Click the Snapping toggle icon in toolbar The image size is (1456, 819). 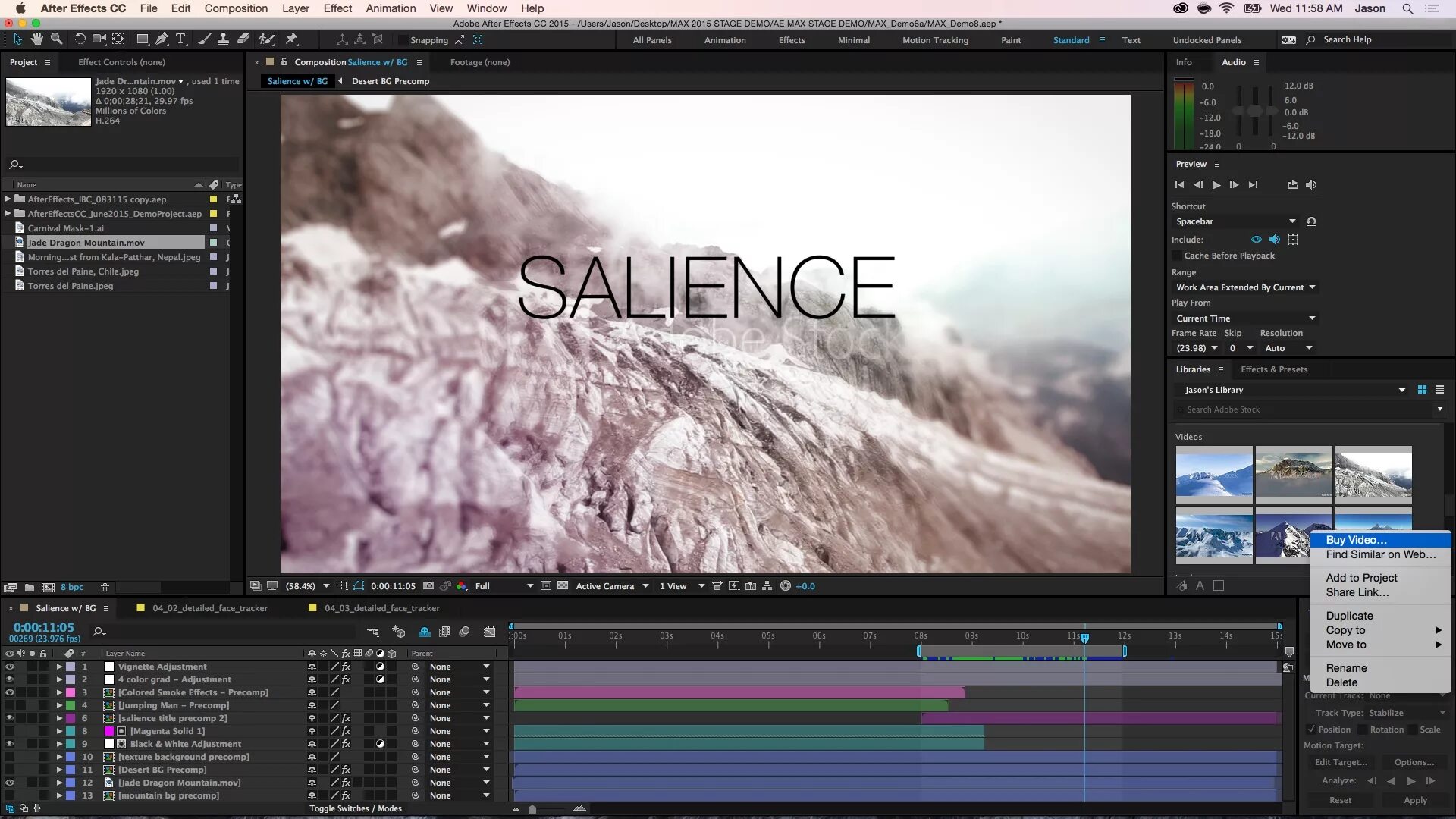pyautogui.click(x=459, y=40)
